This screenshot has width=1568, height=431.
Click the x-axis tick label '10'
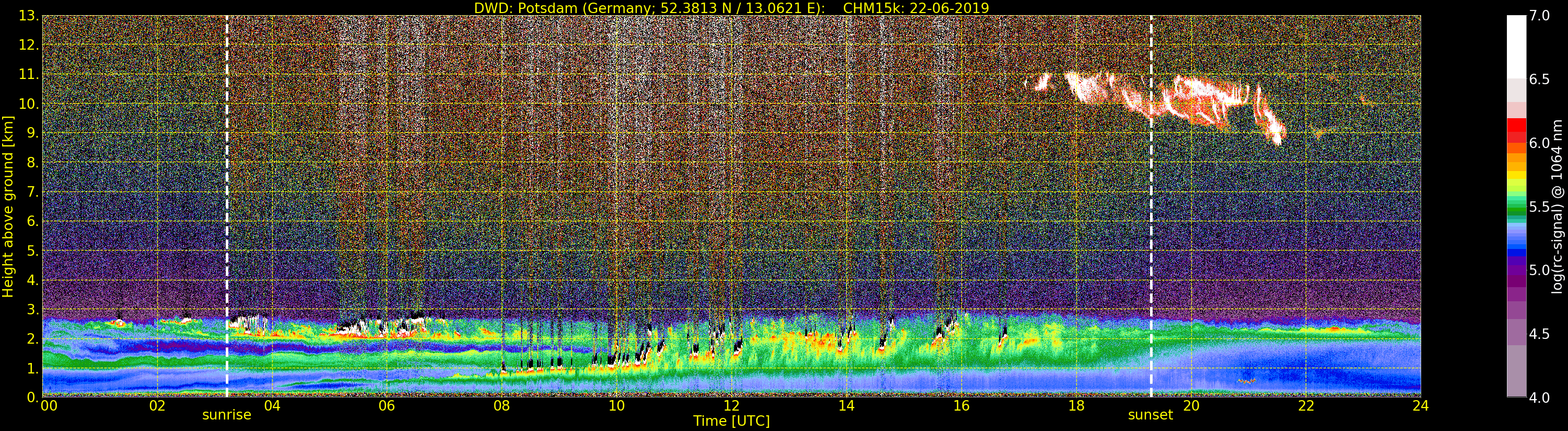click(617, 406)
